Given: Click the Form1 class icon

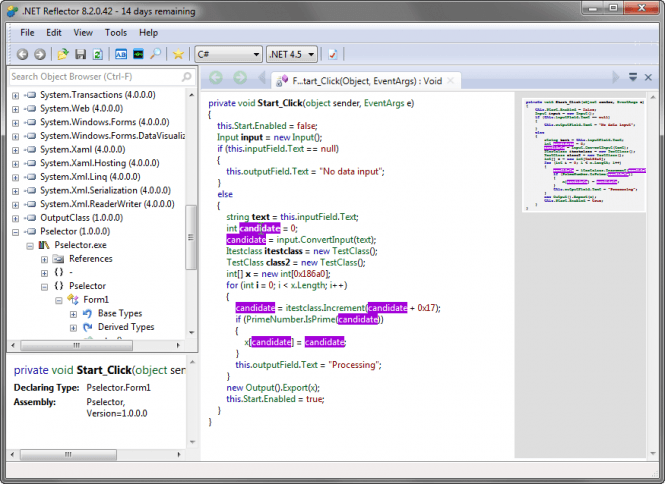Looking at the screenshot, I should [73, 299].
